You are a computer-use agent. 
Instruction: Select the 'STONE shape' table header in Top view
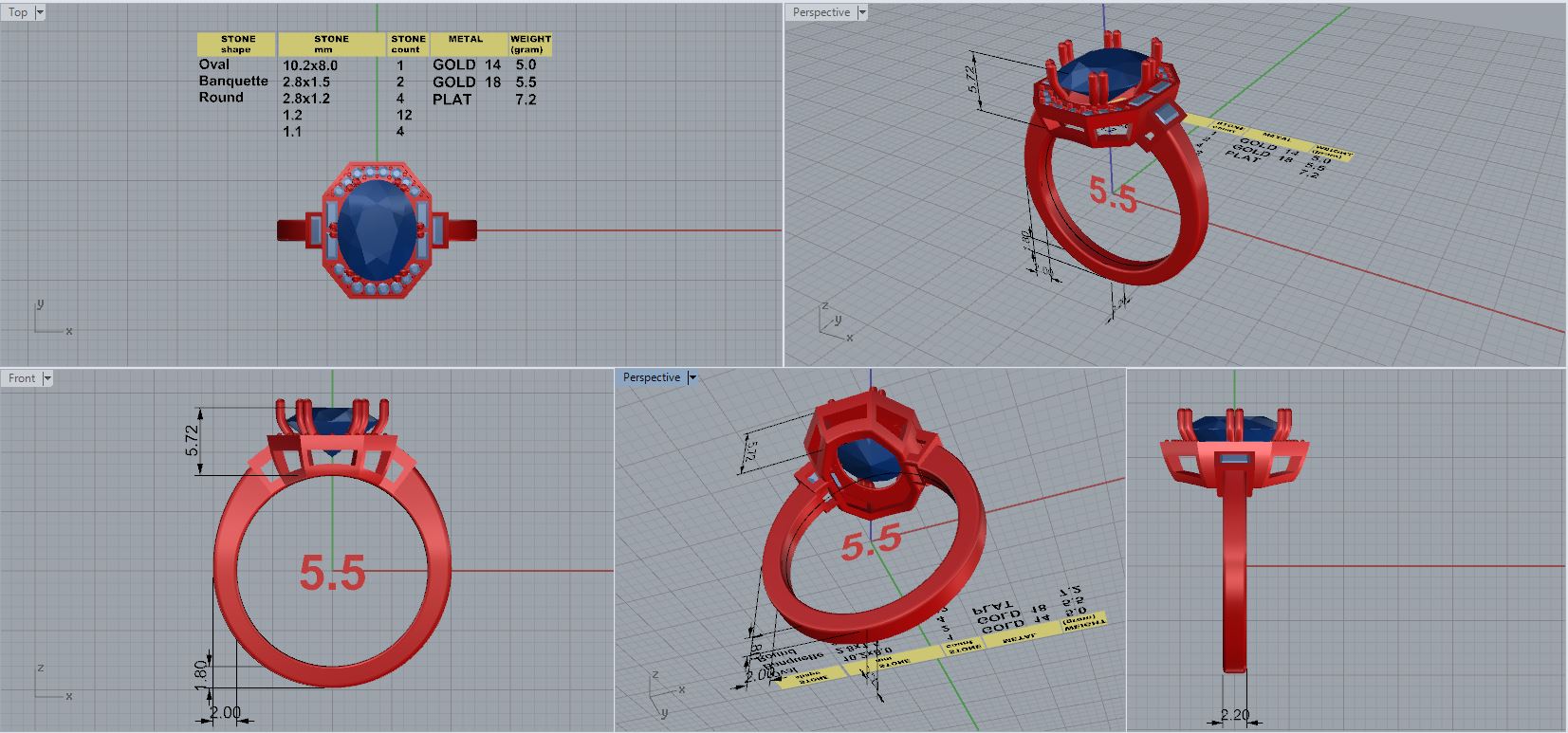click(236, 45)
